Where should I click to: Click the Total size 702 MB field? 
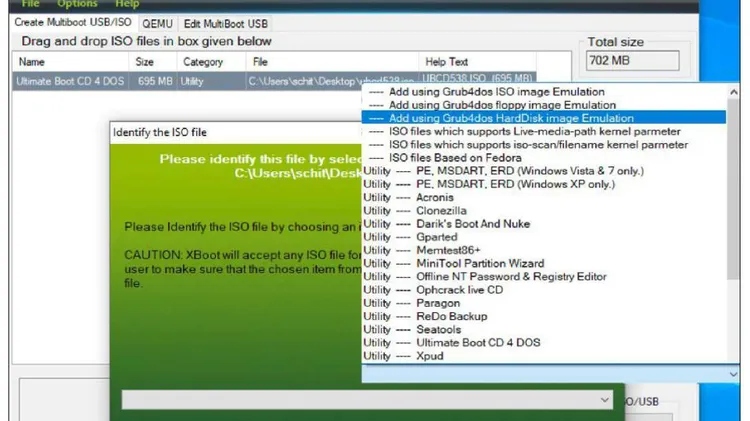632,61
